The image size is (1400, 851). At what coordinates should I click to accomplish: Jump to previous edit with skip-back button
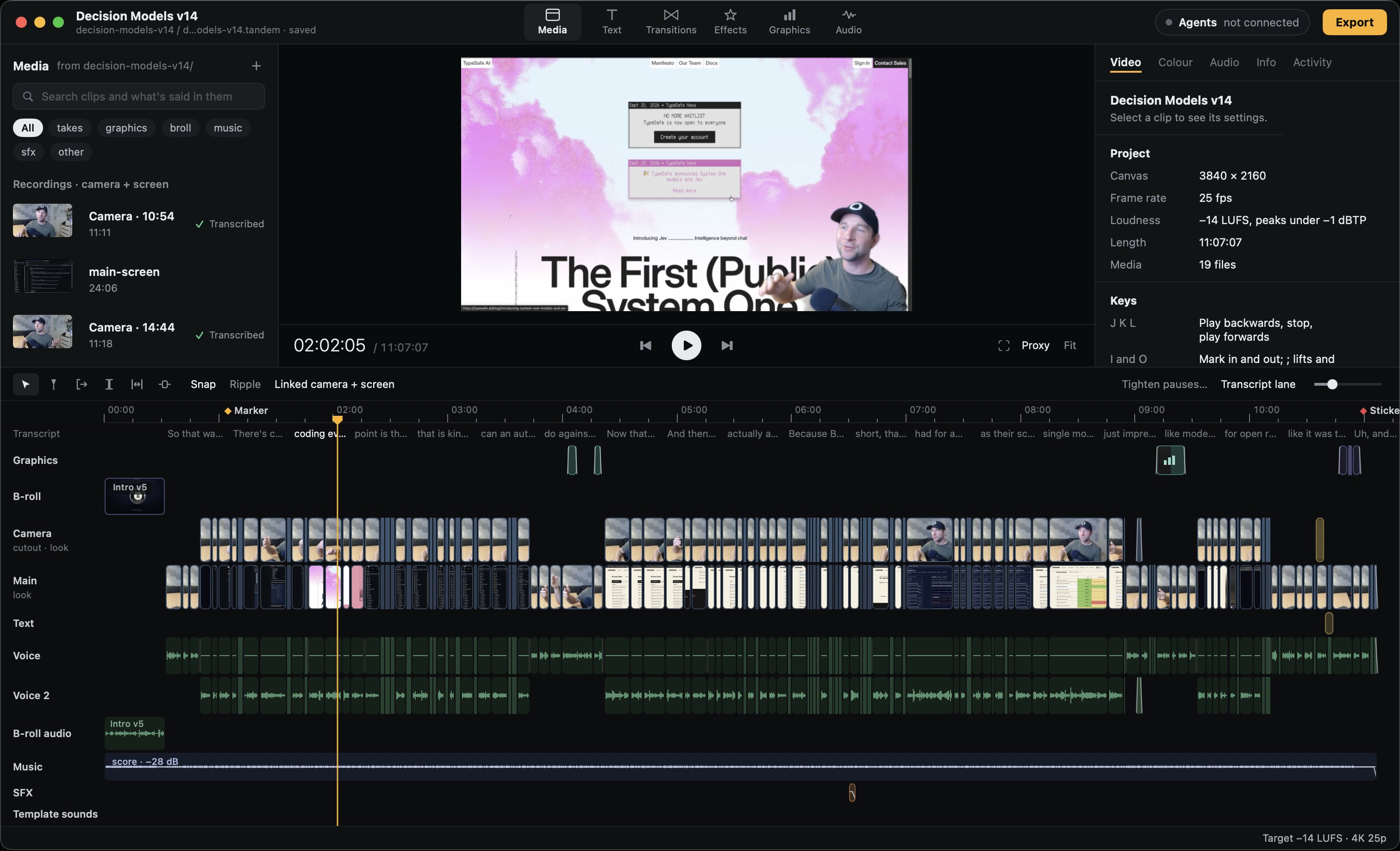(645, 345)
